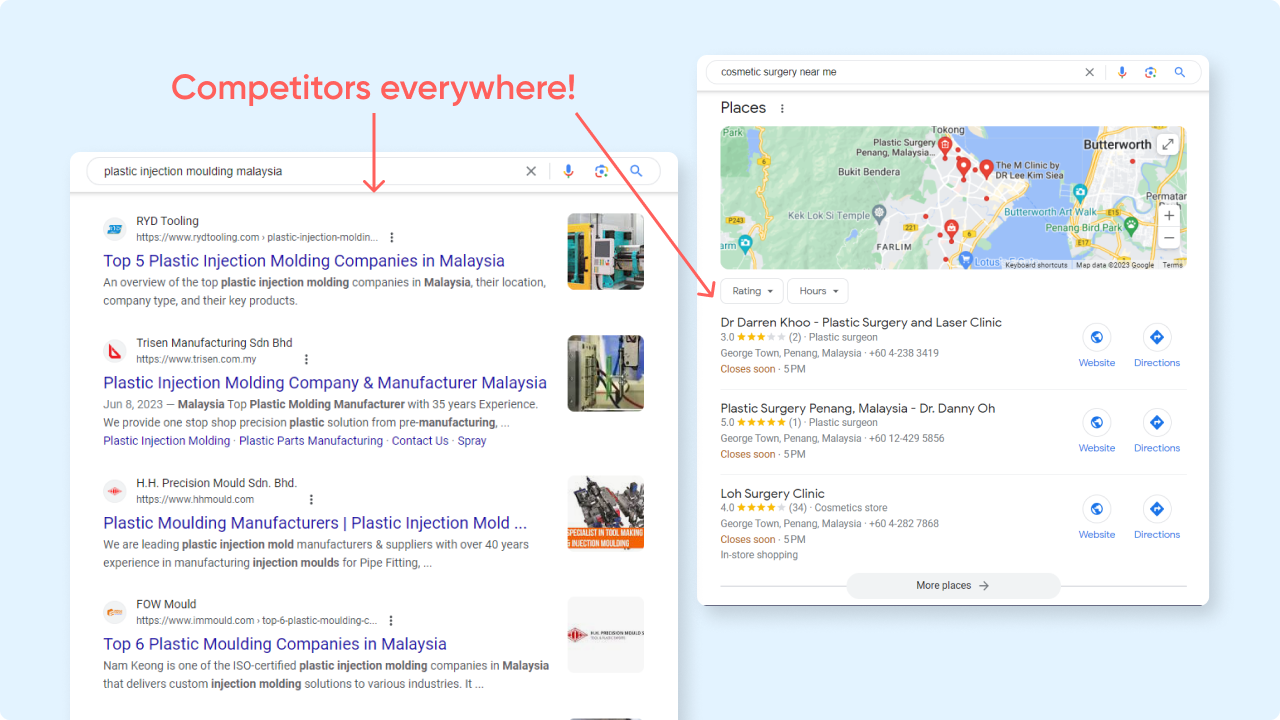The width and height of the screenshot is (1280, 720).
Task: Open the three-dot menu next to Places
Action: (782, 109)
